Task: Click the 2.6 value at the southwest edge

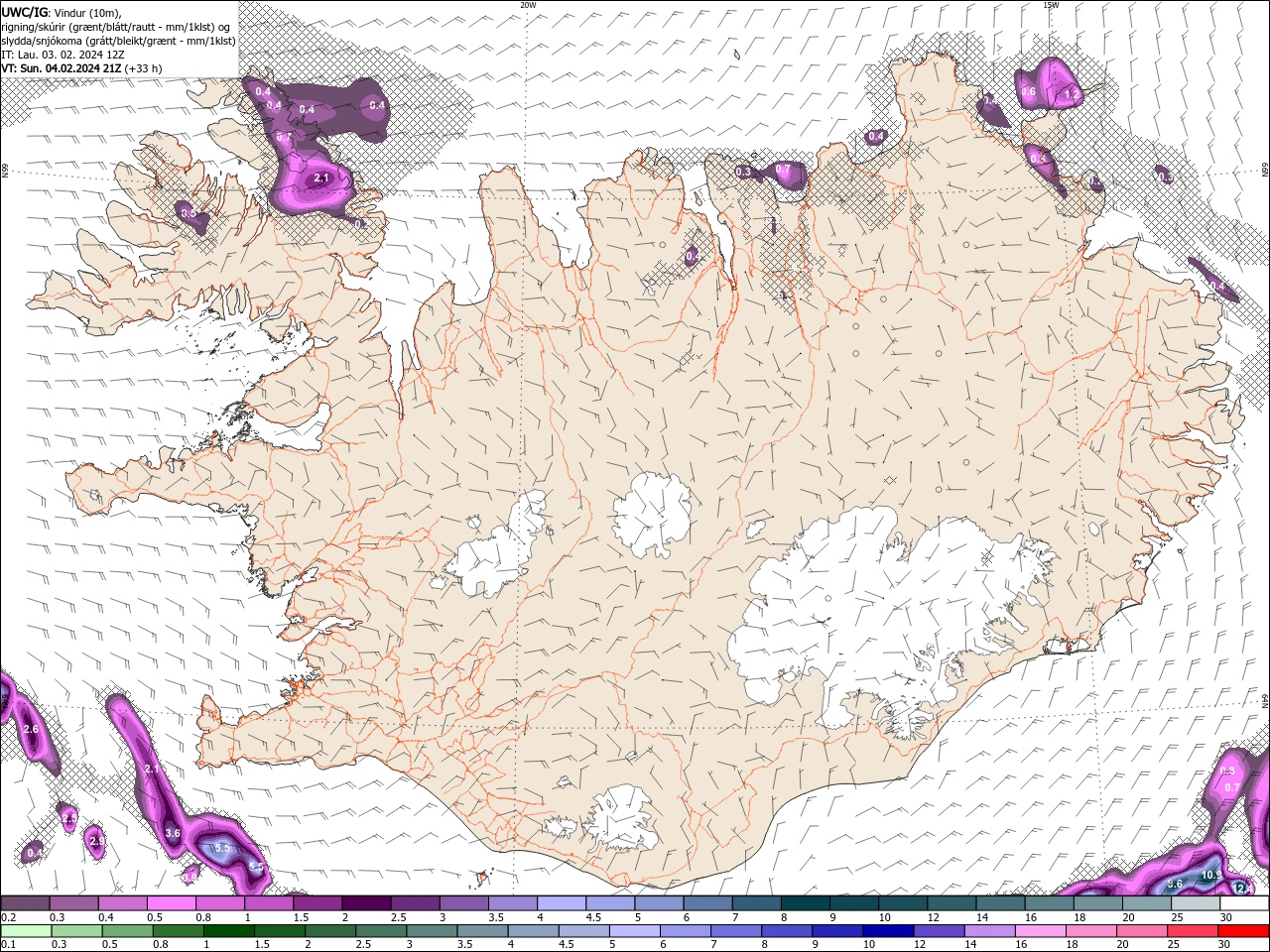Action: pos(31,730)
